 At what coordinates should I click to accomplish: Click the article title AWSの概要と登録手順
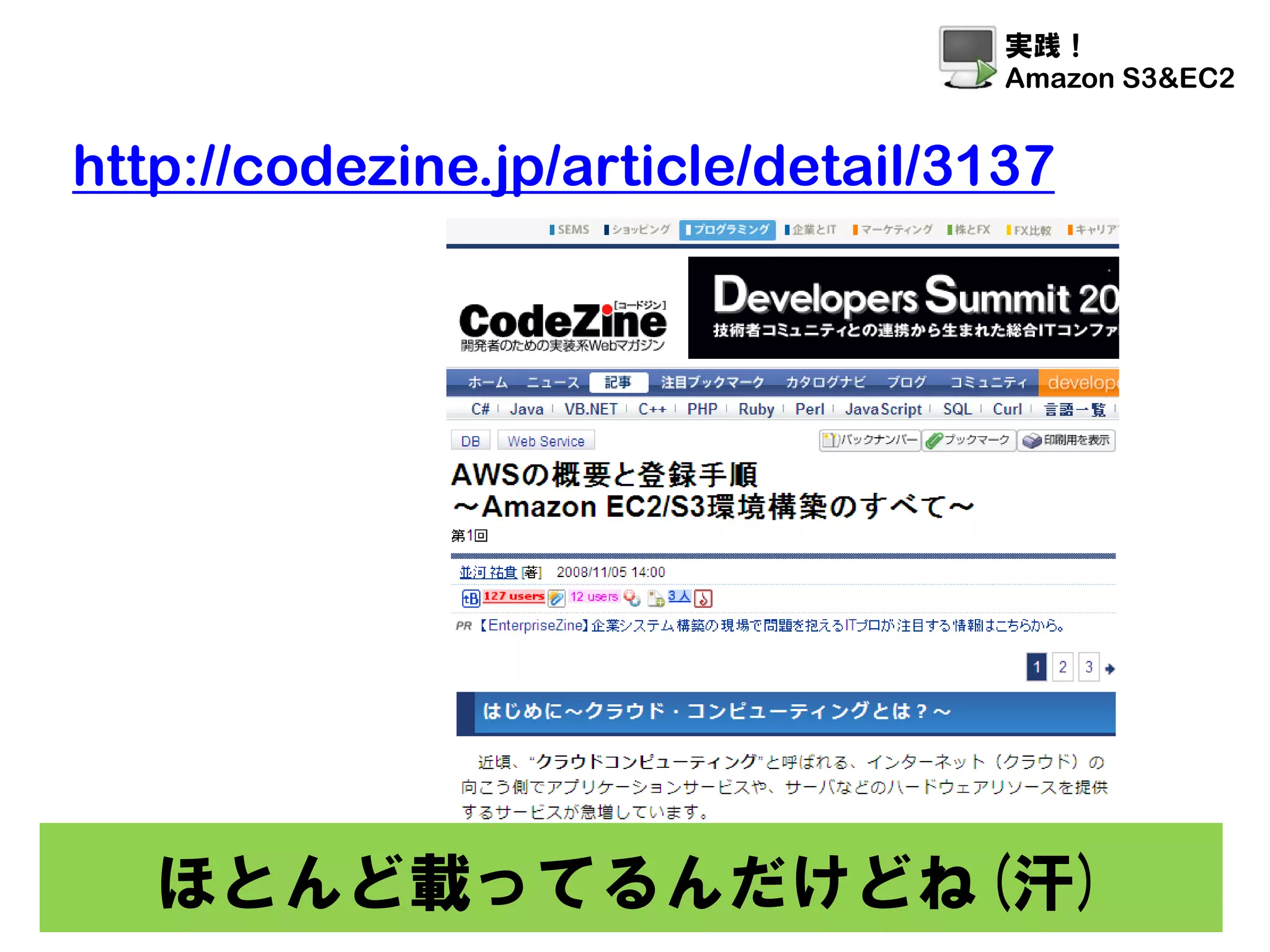[605, 475]
